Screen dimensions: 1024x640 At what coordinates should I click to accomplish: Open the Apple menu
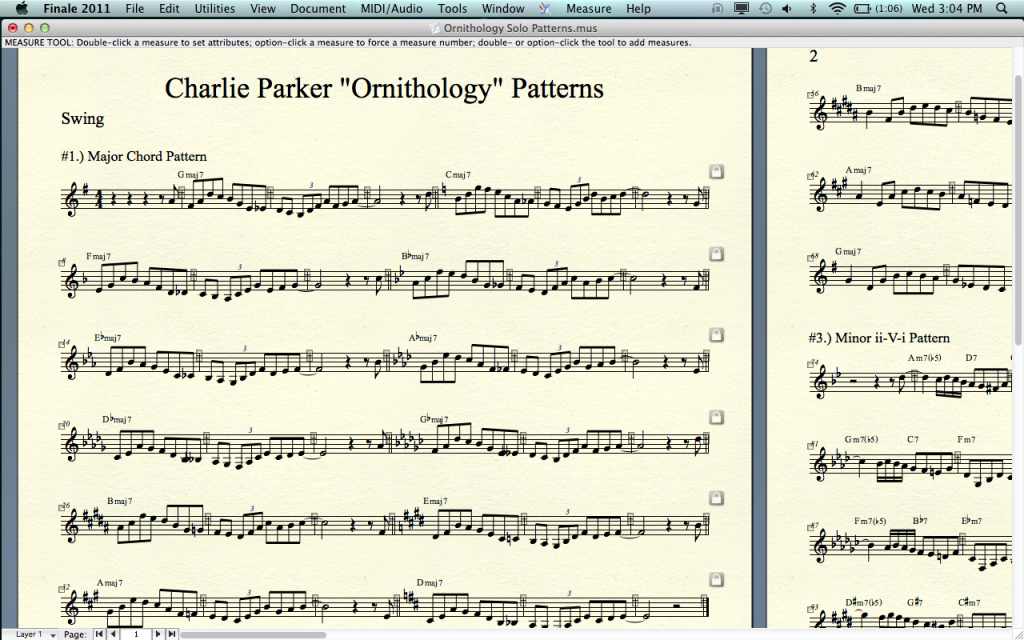22,8
